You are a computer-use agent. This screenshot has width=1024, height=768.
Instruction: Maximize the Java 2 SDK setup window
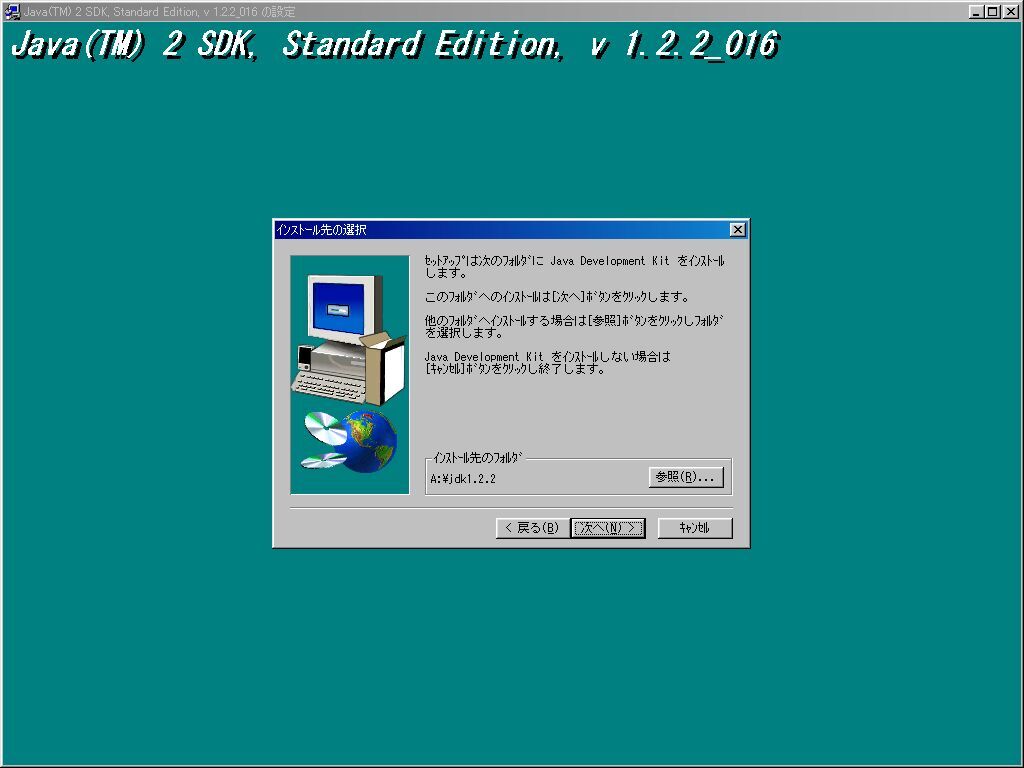coord(992,12)
